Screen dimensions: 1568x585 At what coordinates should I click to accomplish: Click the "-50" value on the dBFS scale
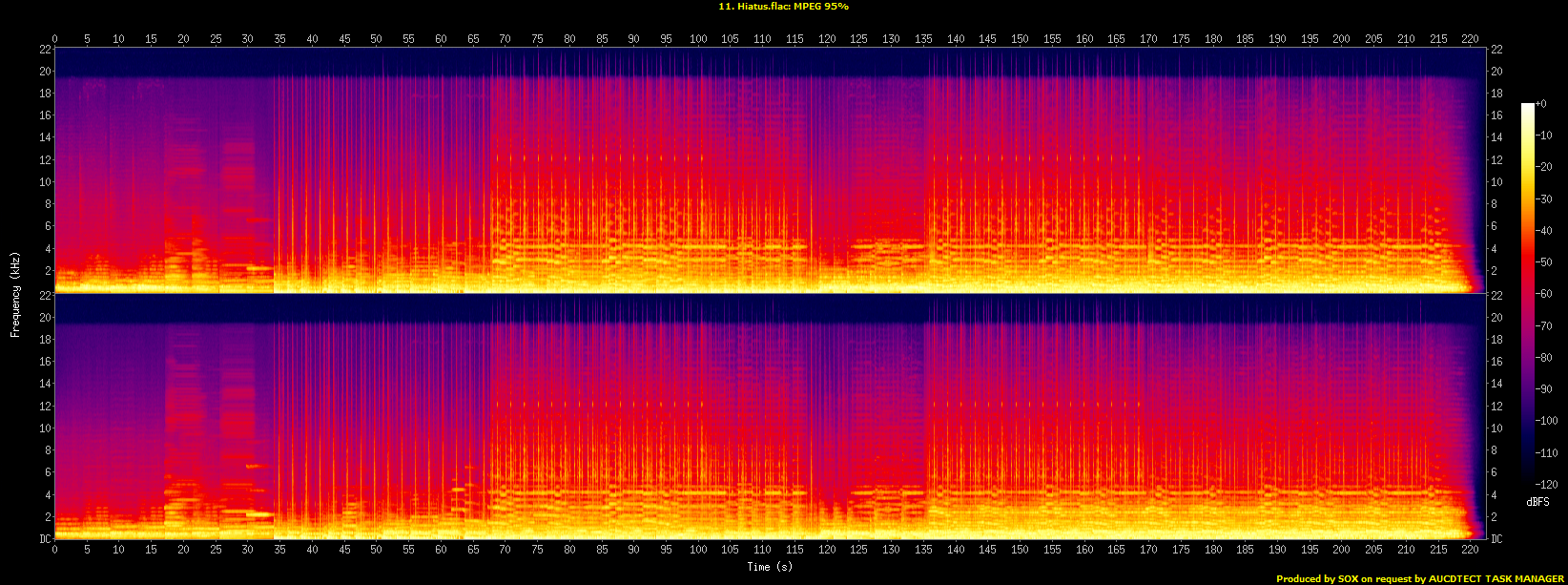click(x=1542, y=262)
